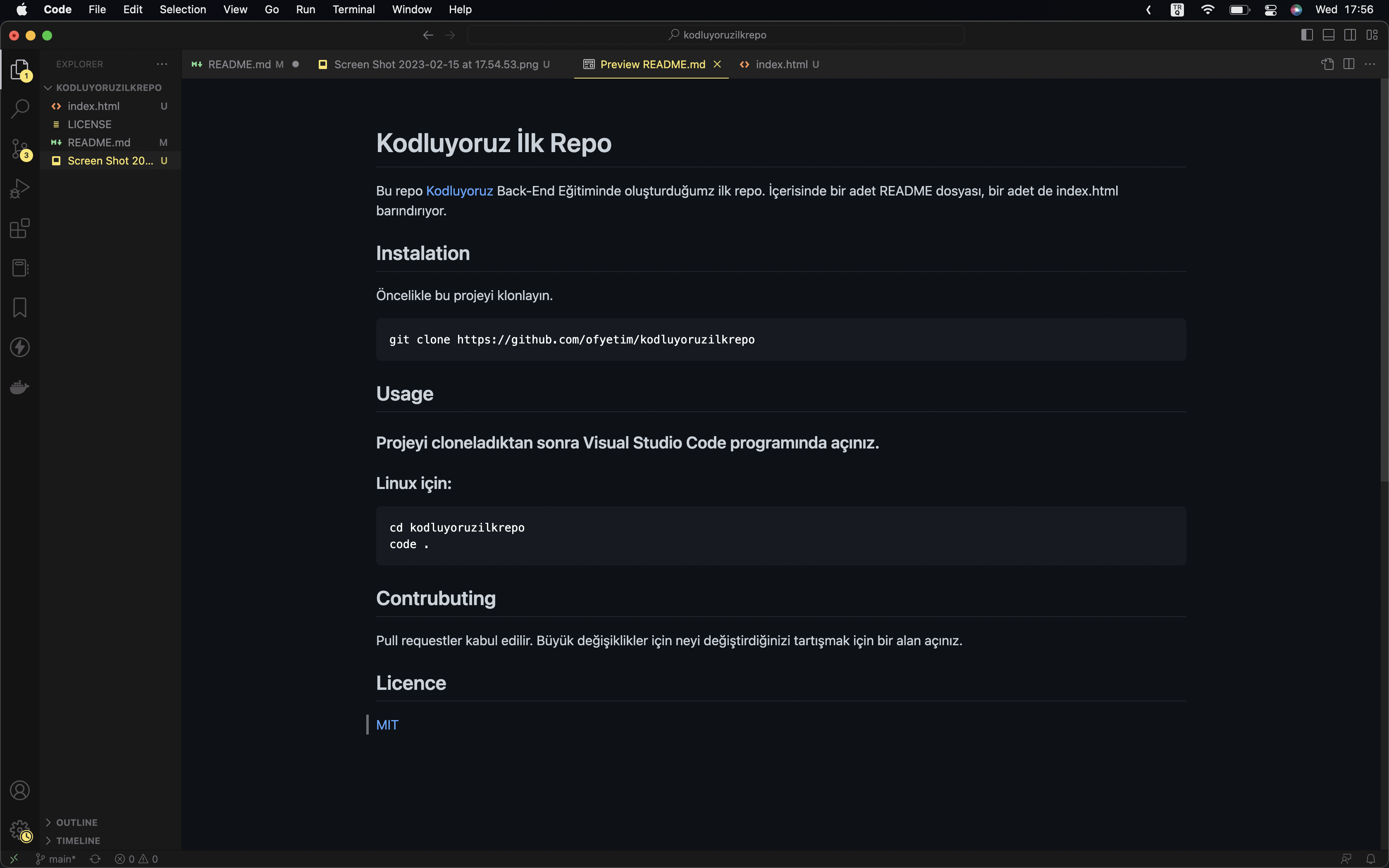1389x868 pixels.
Task: Open the Extensions view
Action: [20, 228]
